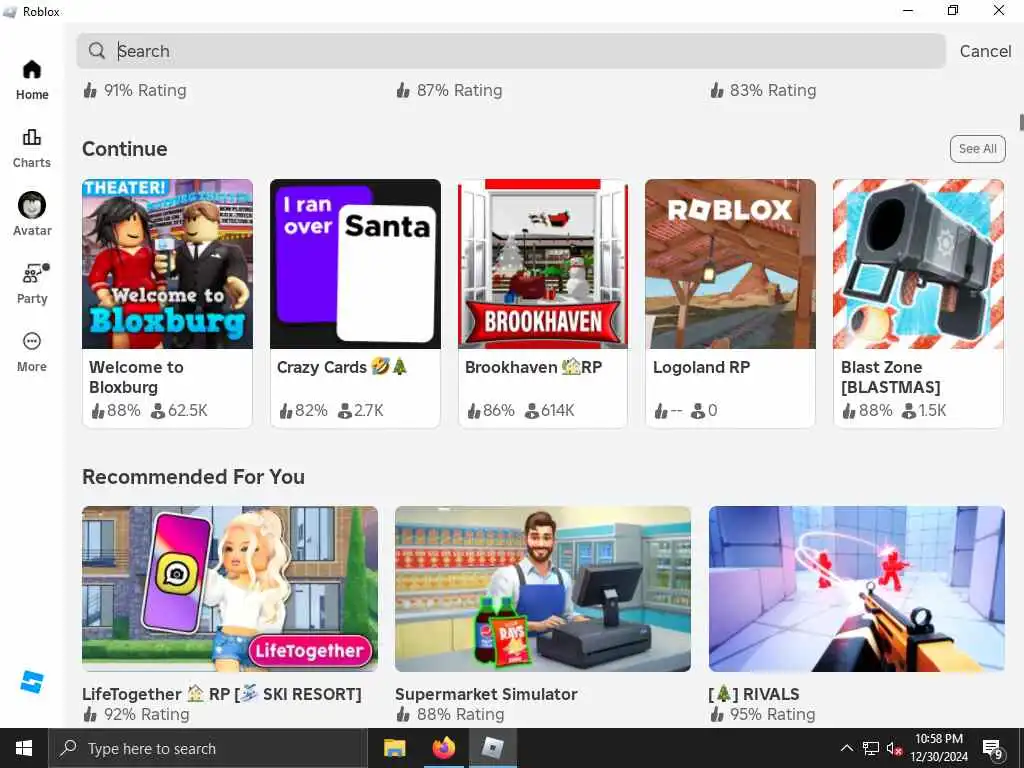Image resolution: width=1024 pixels, height=768 pixels.
Task: Open the More menu in sidebar
Action: tap(32, 352)
